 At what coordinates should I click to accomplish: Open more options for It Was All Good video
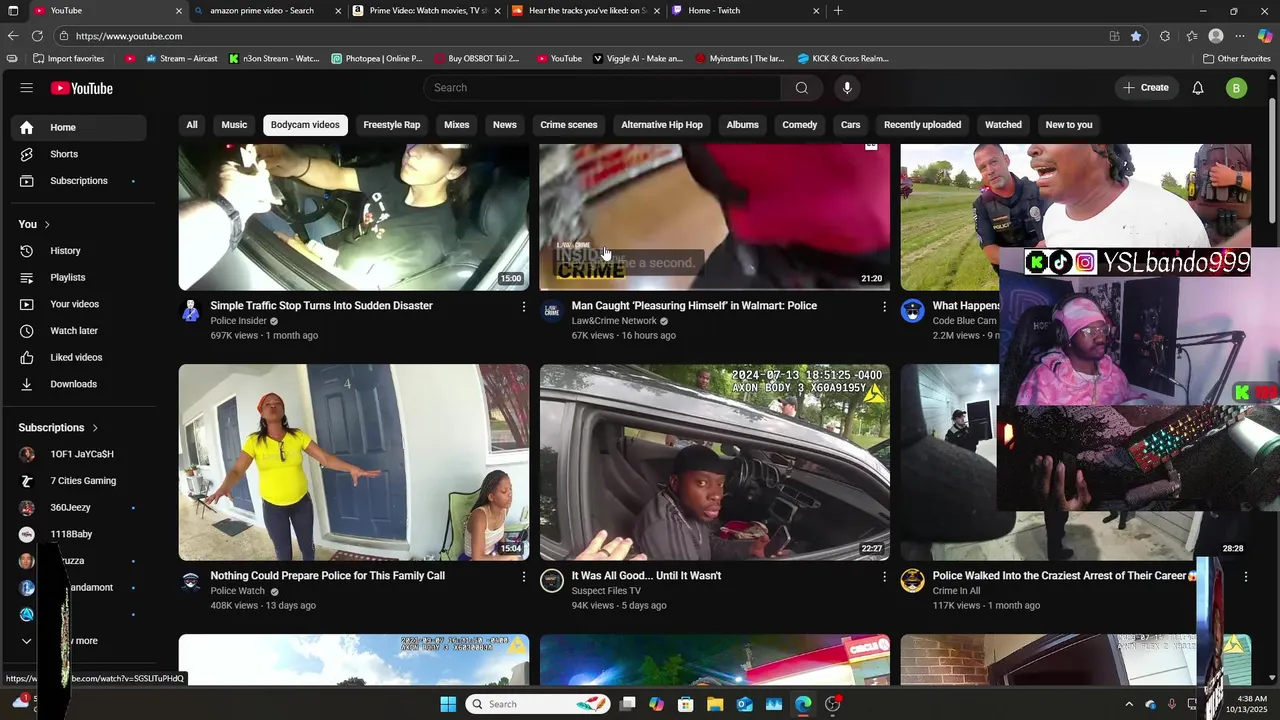(884, 577)
